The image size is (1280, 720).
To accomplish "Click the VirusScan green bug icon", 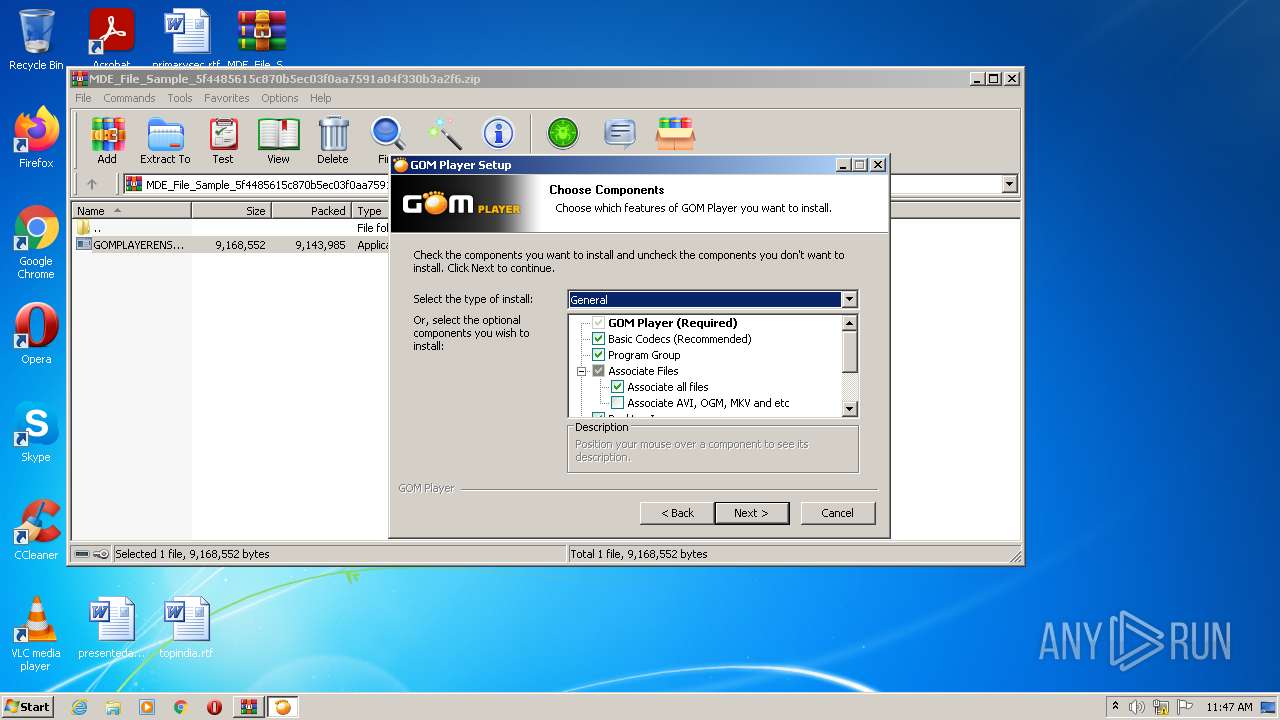I will point(563,134).
